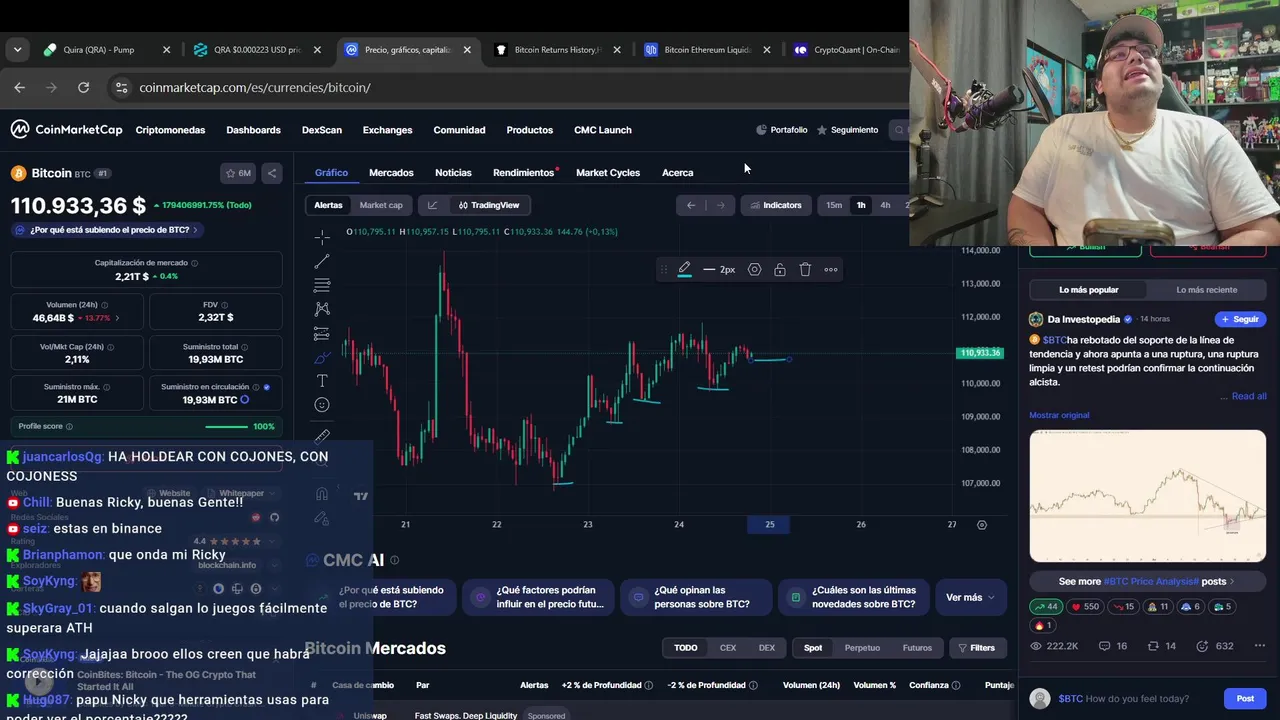The image size is (1280, 720).
Task: Click the browser address bar URL
Action: pyautogui.click(x=255, y=88)
